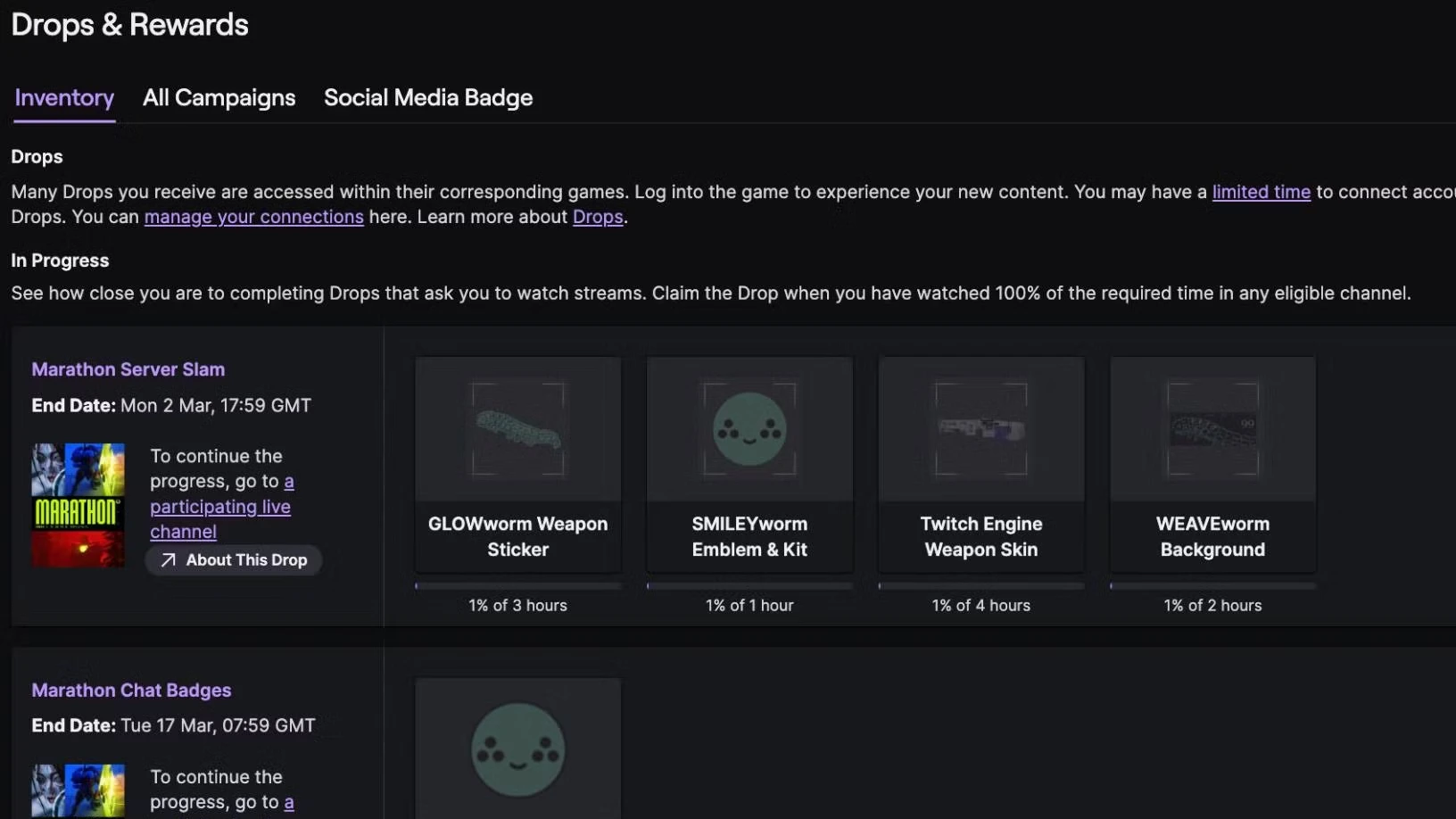Click the GLOWworm Weapon Sticker label
Screen dimensions: 1456x819
pos(518,537)
